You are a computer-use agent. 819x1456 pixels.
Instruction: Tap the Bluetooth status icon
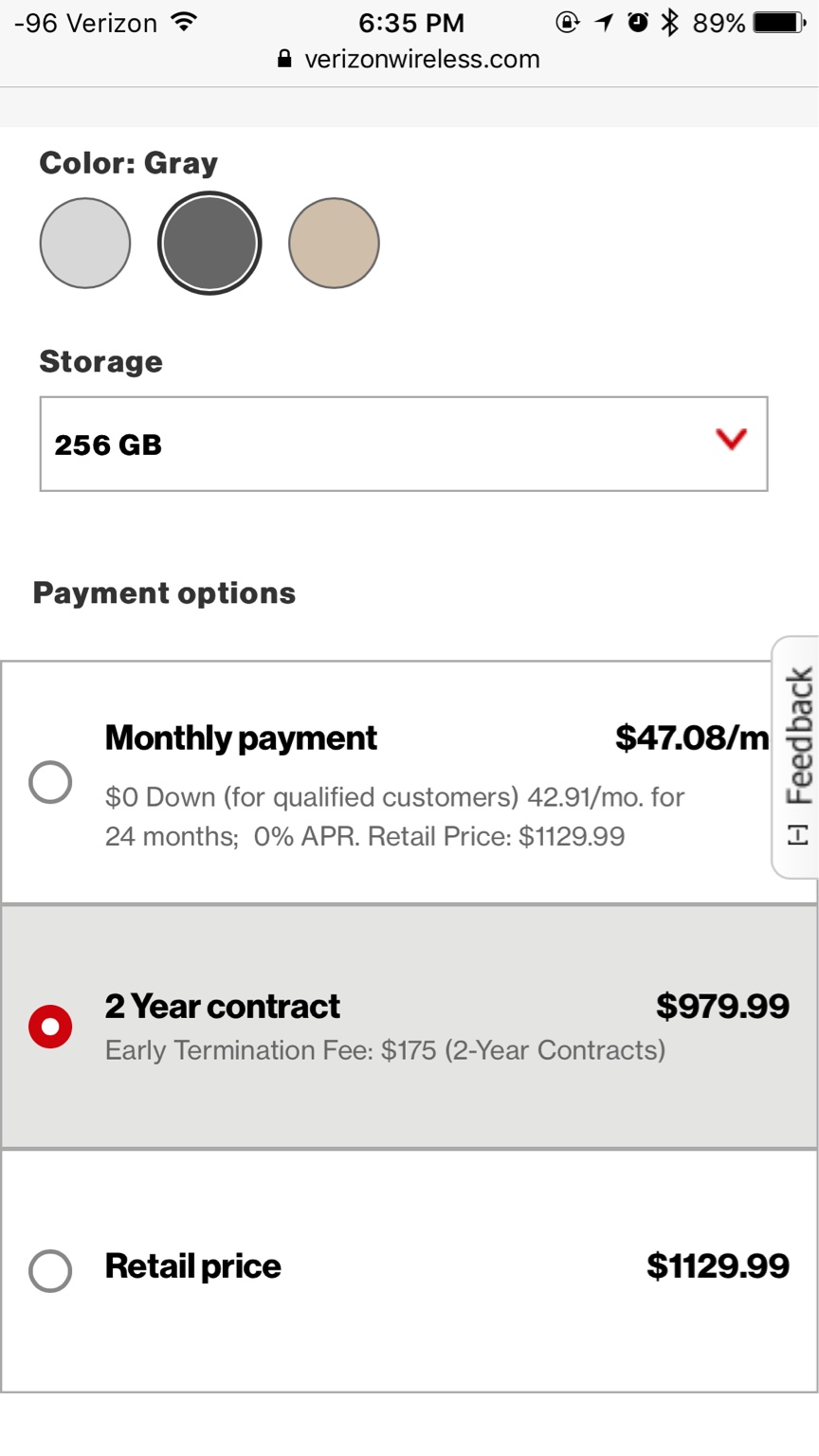pos(670,22)
